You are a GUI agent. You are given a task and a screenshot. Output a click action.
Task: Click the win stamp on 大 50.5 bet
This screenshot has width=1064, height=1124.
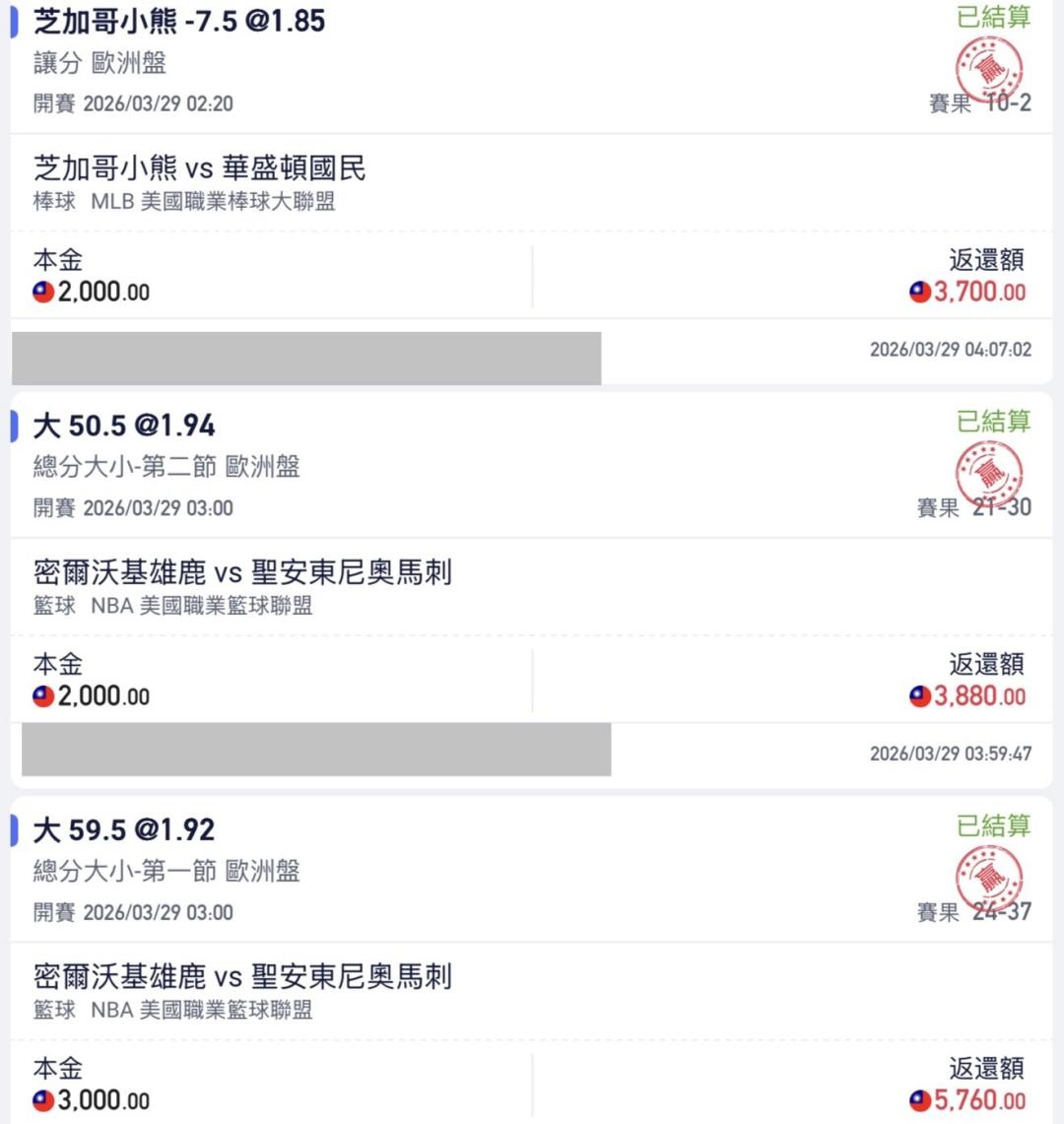click(988, 475)
